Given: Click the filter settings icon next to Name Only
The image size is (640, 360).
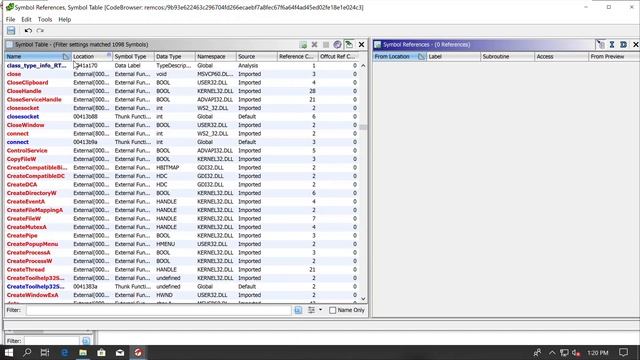Looking at the screenshot, I should coord(311,310).
